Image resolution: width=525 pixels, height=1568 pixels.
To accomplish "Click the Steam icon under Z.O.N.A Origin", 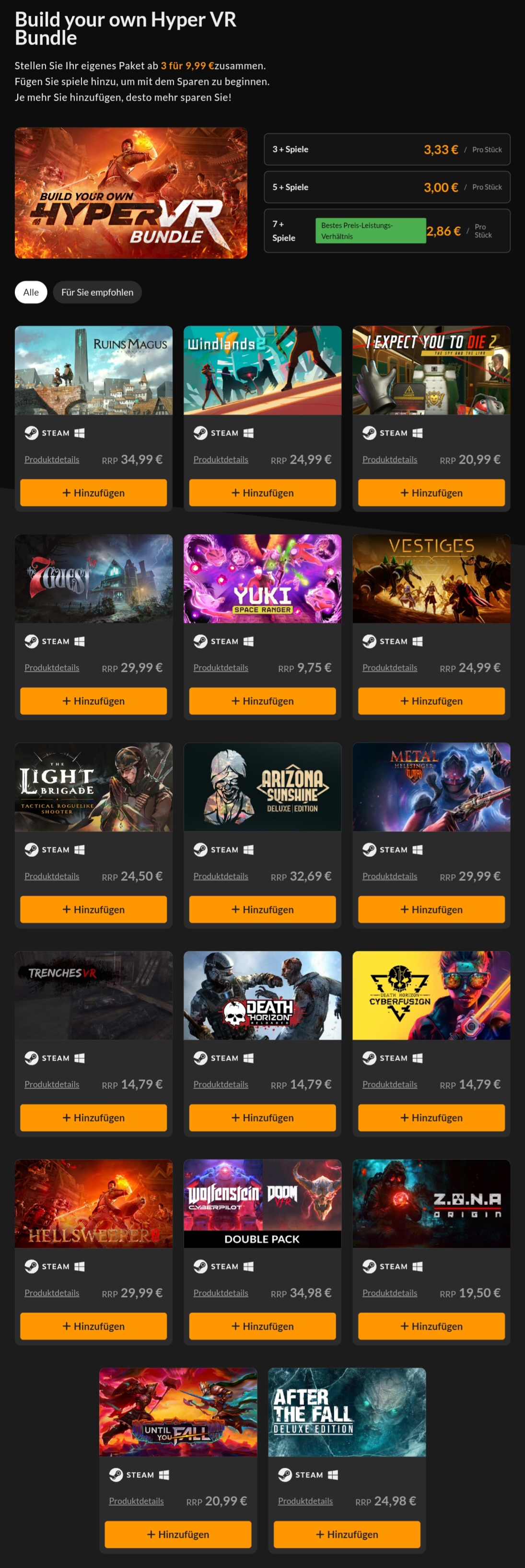I will 369,1266.
